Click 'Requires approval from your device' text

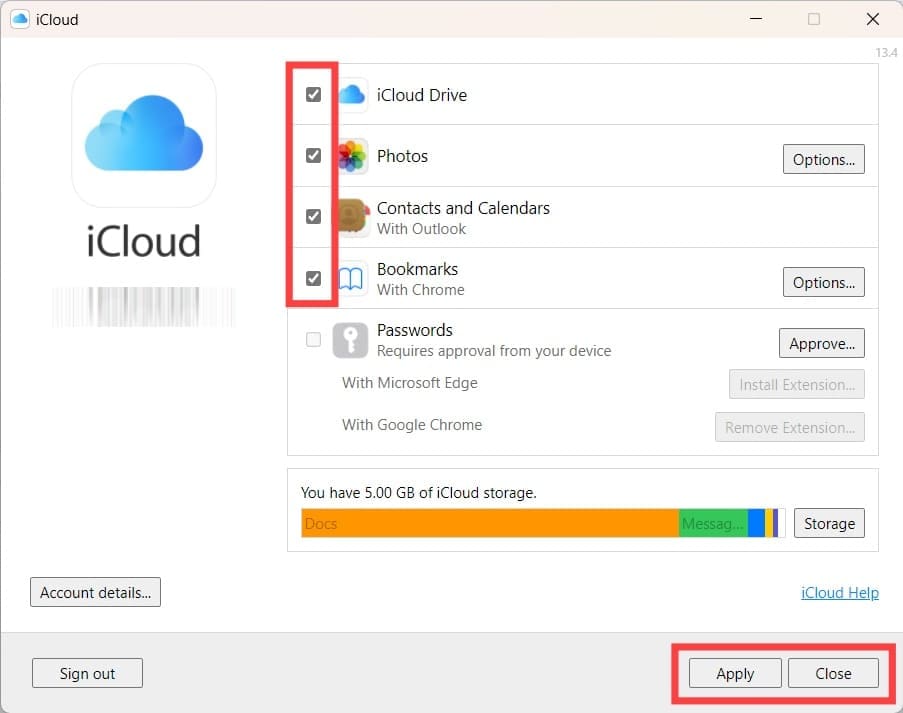pyautogui.click(x=494, y=351)
